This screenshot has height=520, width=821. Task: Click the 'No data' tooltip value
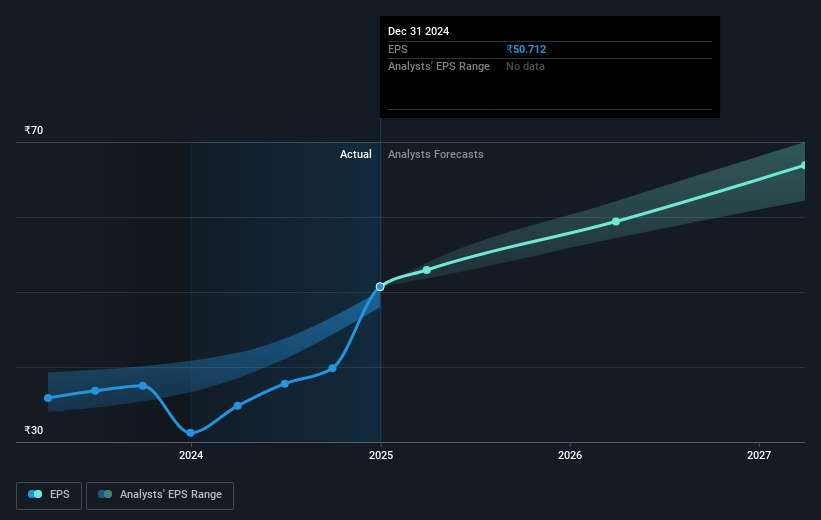click(525, 67)
